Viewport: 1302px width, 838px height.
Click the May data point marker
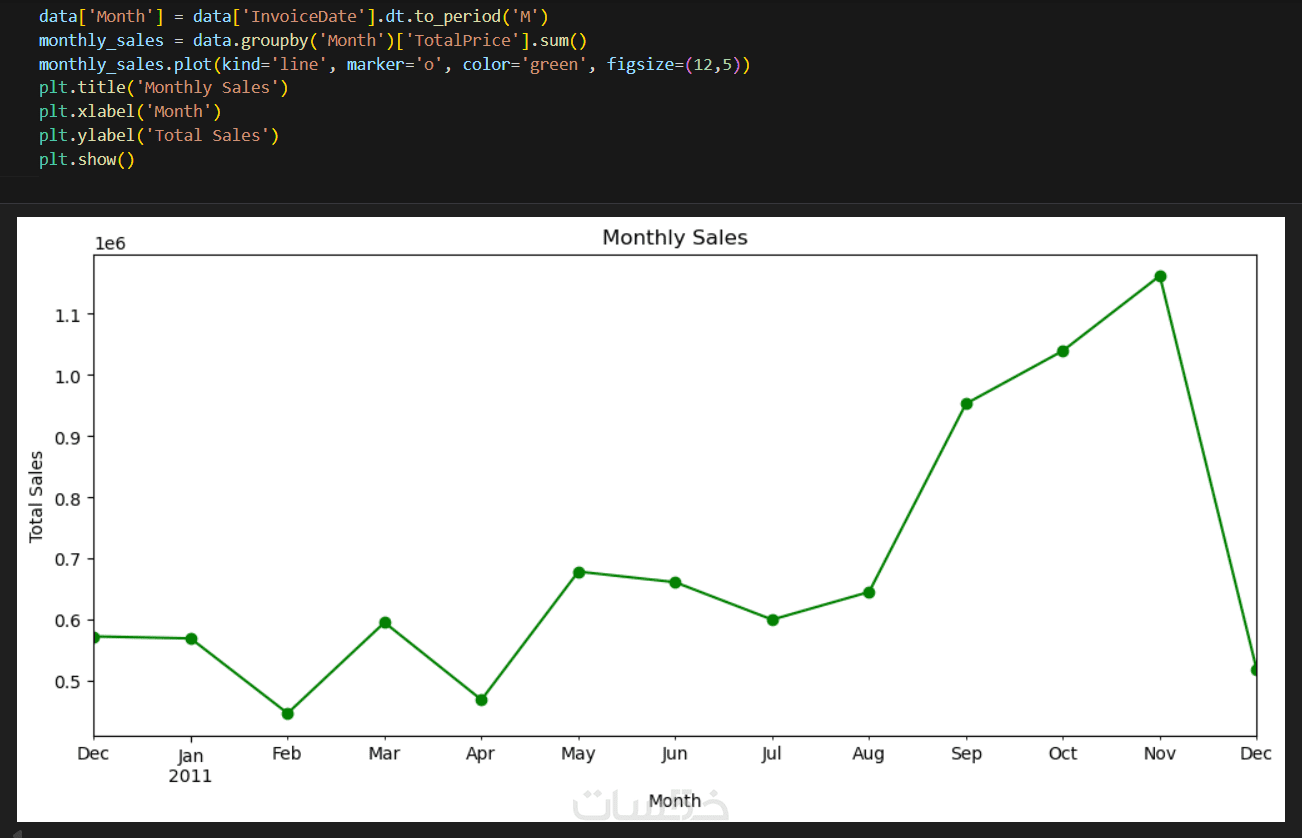point(578,572)
